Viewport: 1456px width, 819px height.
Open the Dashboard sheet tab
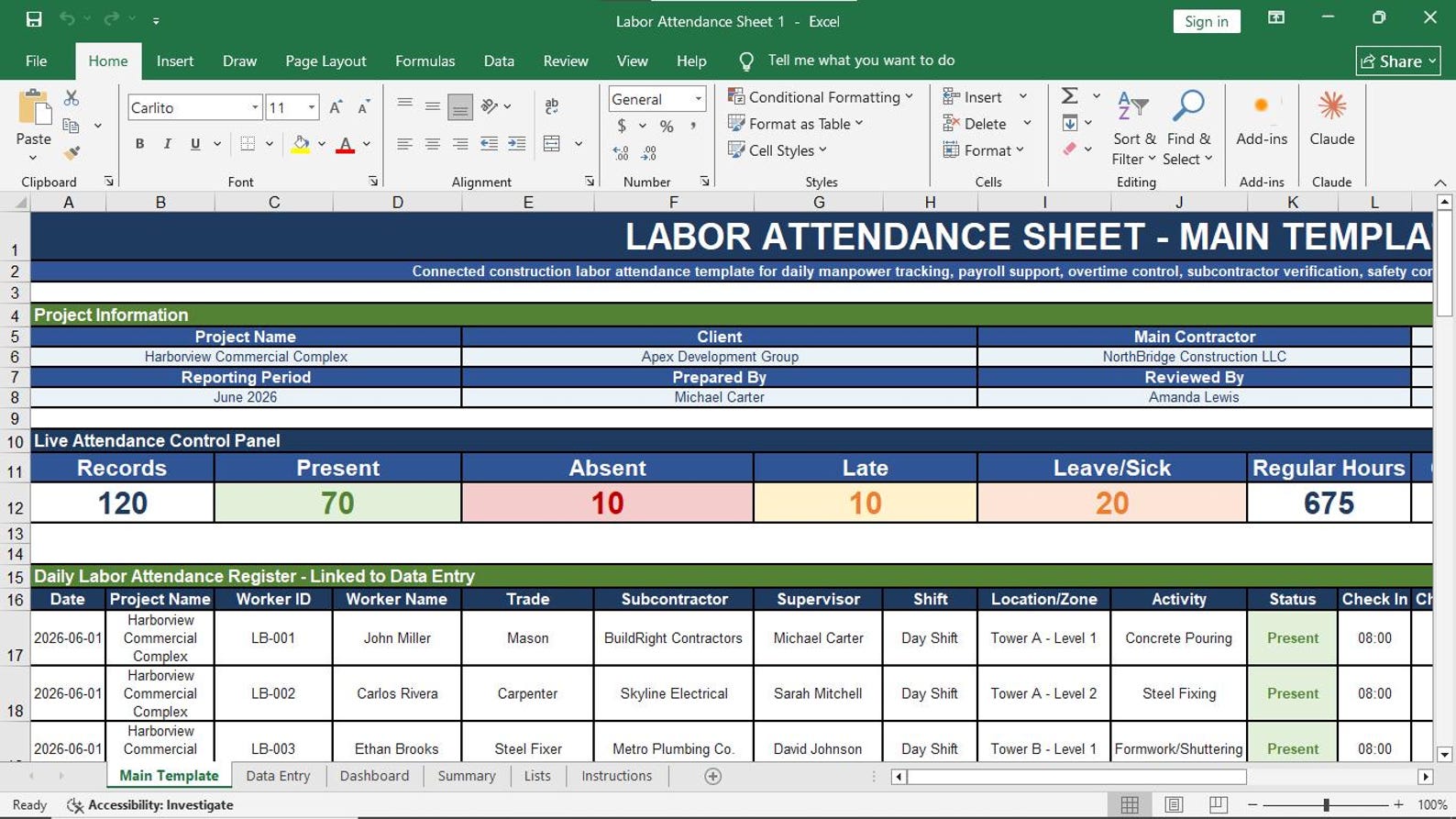tap(374, 776)
